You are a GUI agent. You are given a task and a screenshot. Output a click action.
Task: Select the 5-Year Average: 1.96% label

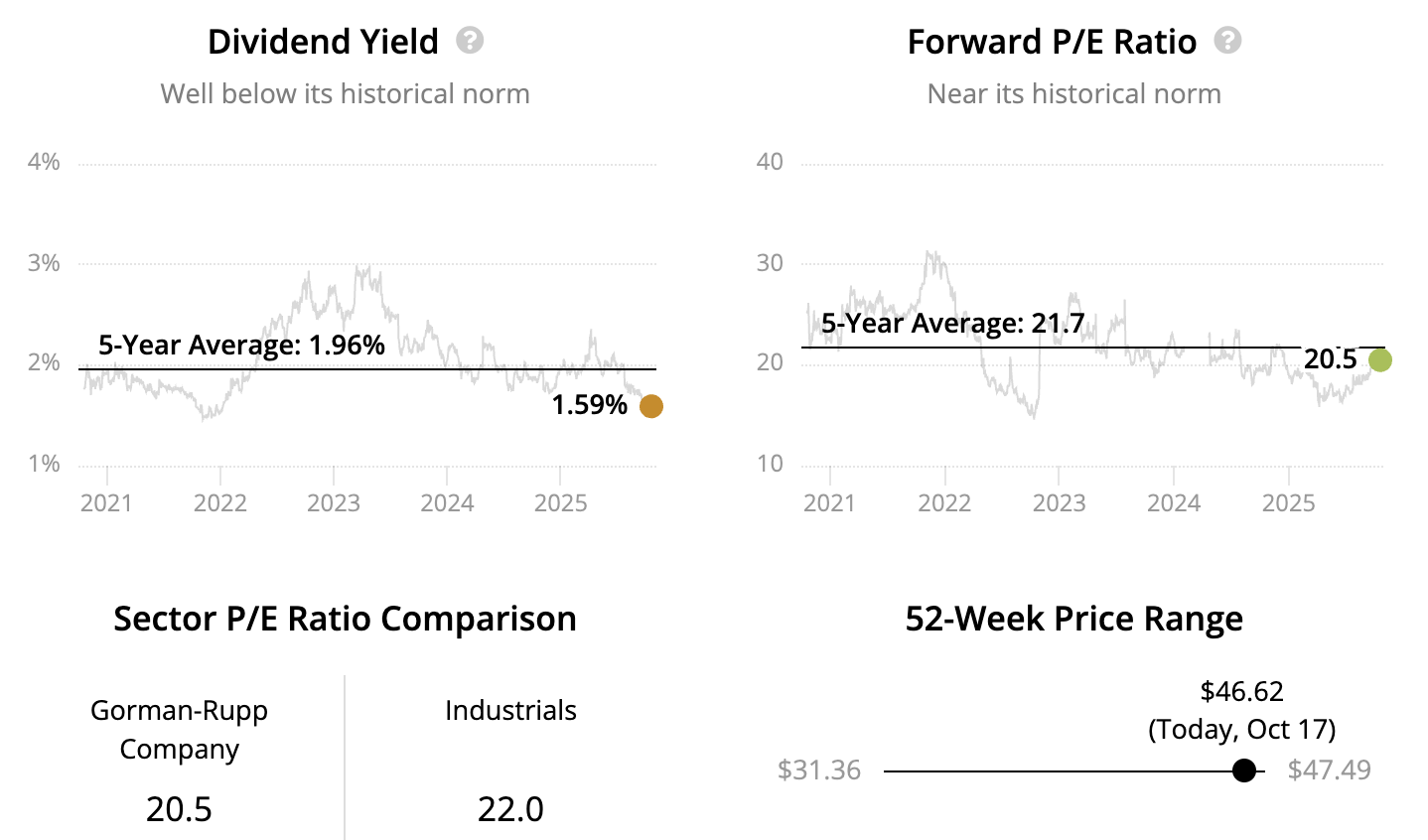click(x=241, y=345)
